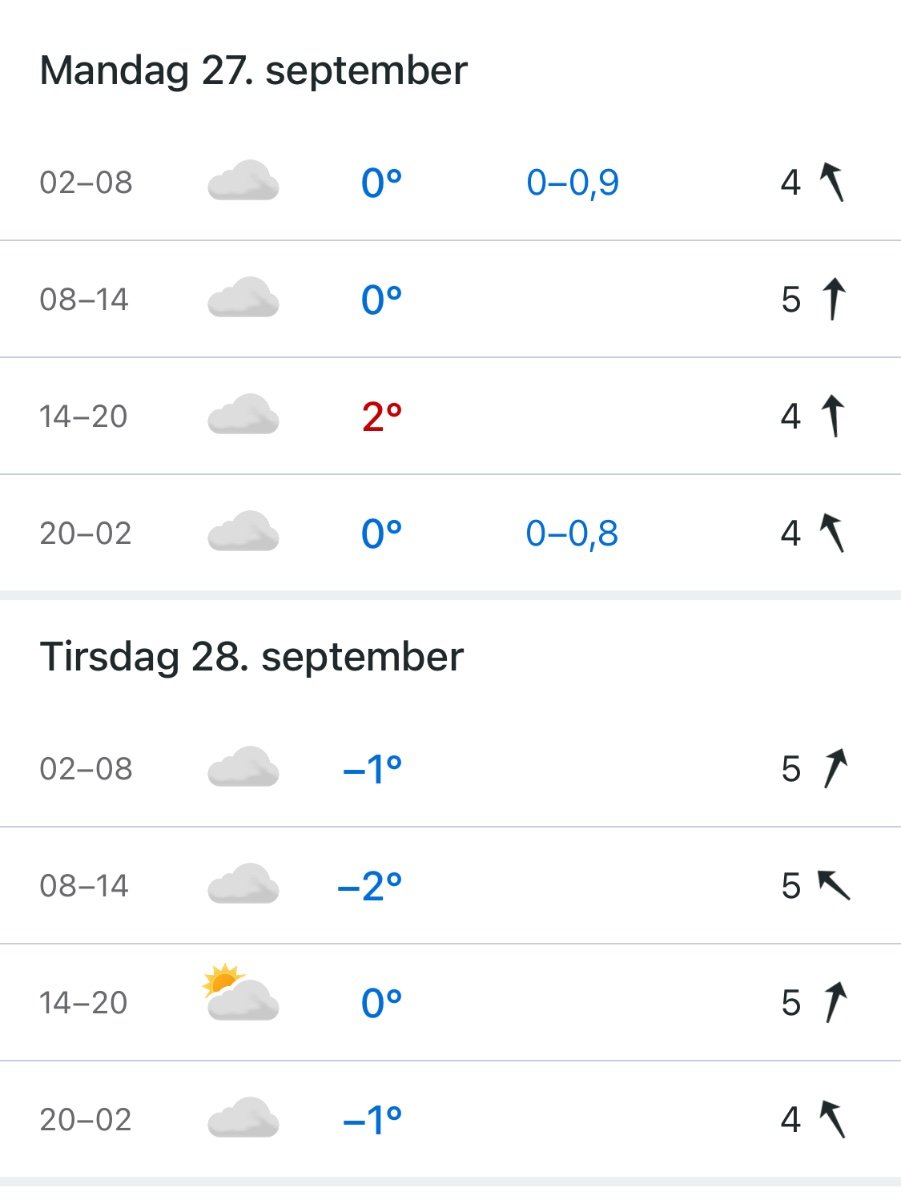Tap the partly sunny icon for Tuesday 14–20
The width and height of the screenshot is (901, 1200).
[240, 995]
